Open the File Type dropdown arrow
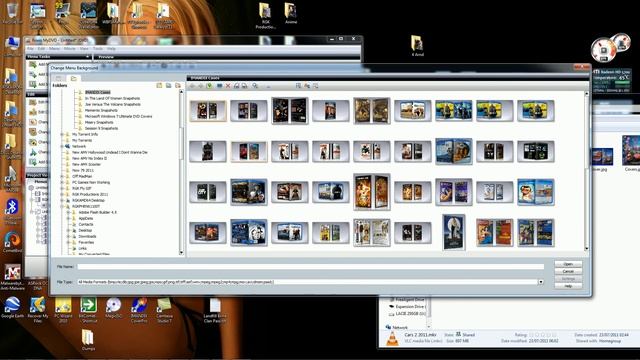The width and height of the screenshot is (640, 360). point(541,282)
